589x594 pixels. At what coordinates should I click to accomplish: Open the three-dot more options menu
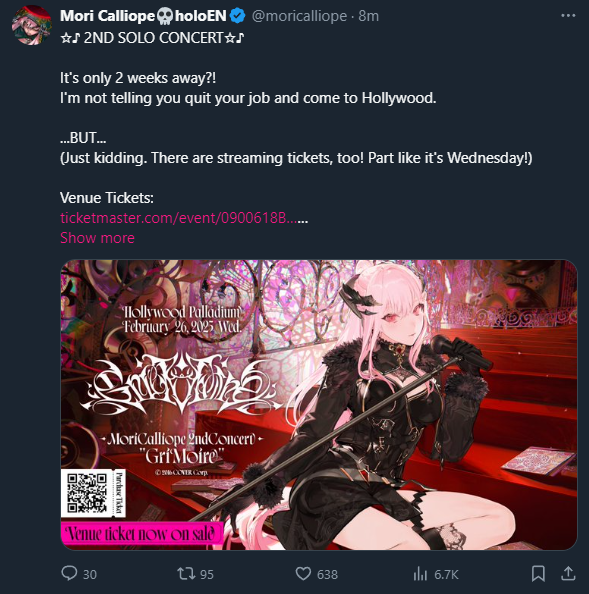click(568, 16)
